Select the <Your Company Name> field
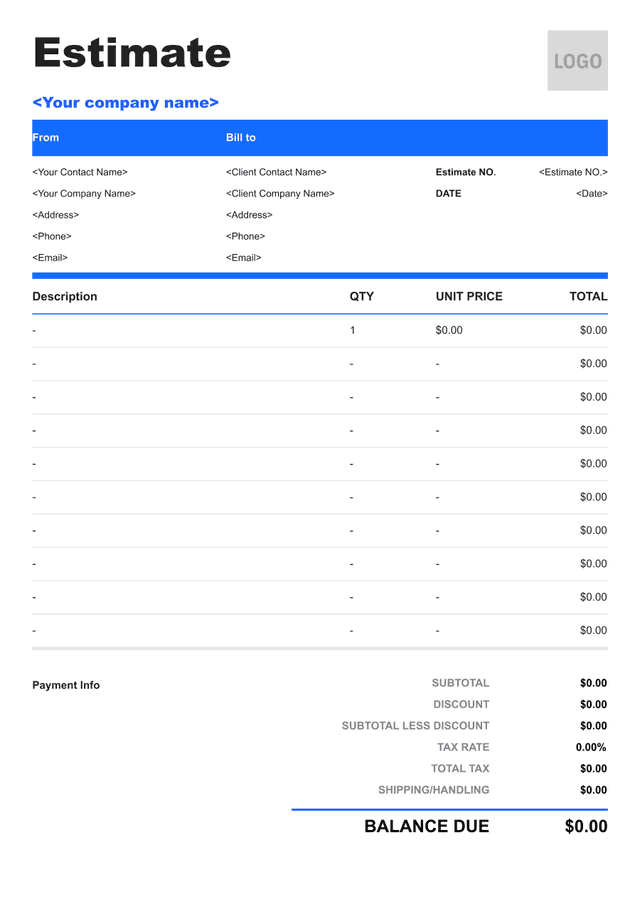Image resolution: width=640 pixels, height=905 pixels. pos(84,193)
